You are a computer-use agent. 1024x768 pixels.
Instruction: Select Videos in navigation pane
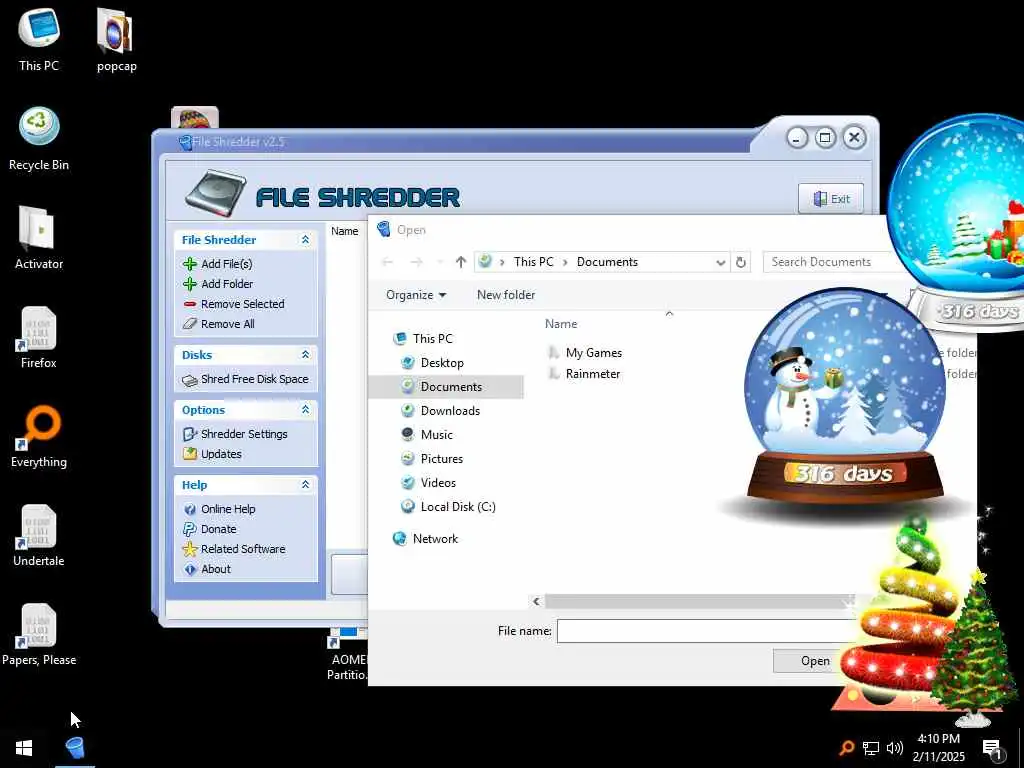pos(438,483)
